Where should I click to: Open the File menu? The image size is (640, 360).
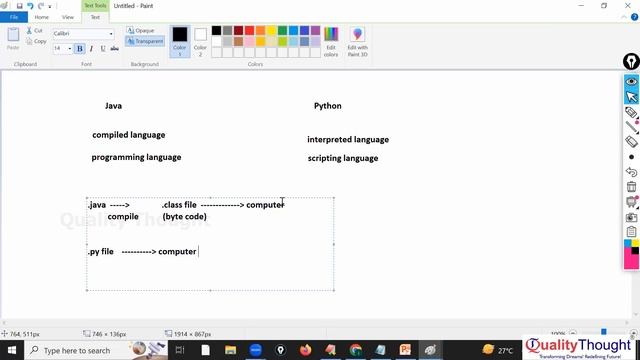(x=14, y=17)
